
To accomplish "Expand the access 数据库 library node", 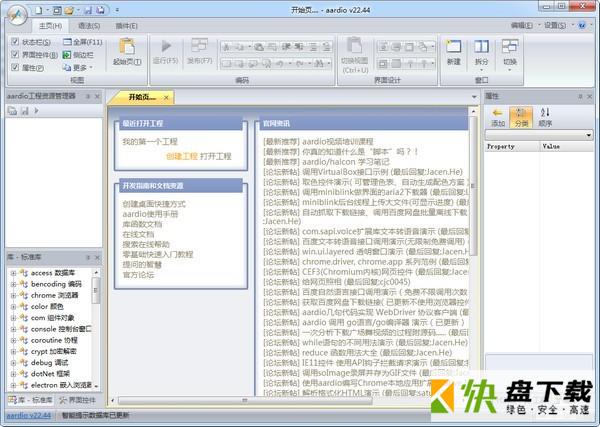I will [13, 273].
